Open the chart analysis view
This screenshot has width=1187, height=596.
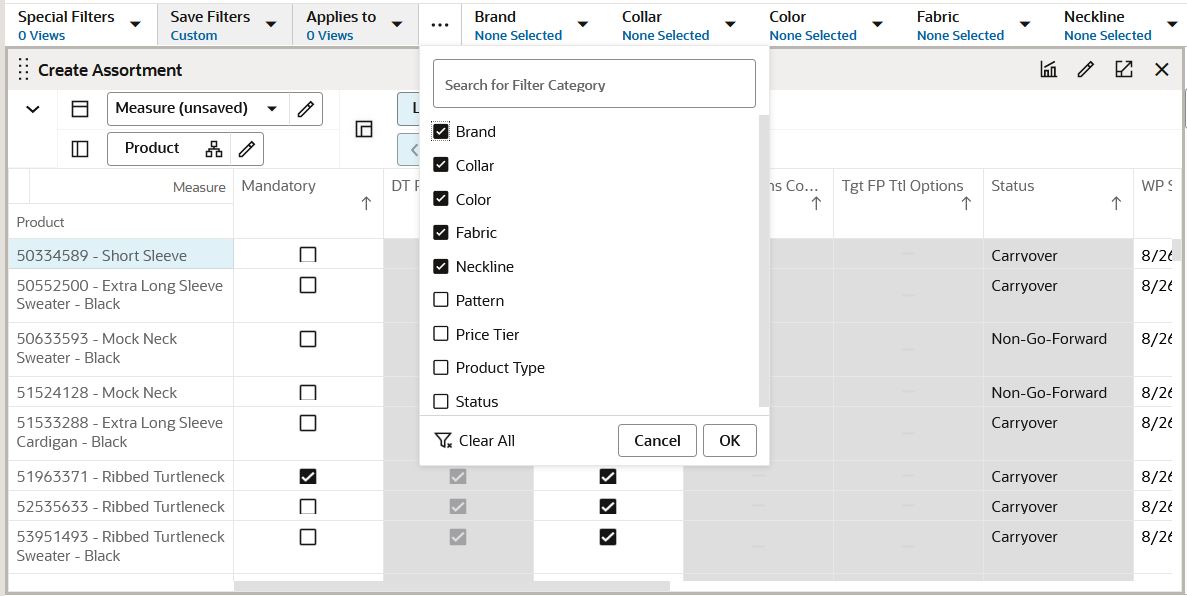pyautogui.click(x=1050, y=69)
